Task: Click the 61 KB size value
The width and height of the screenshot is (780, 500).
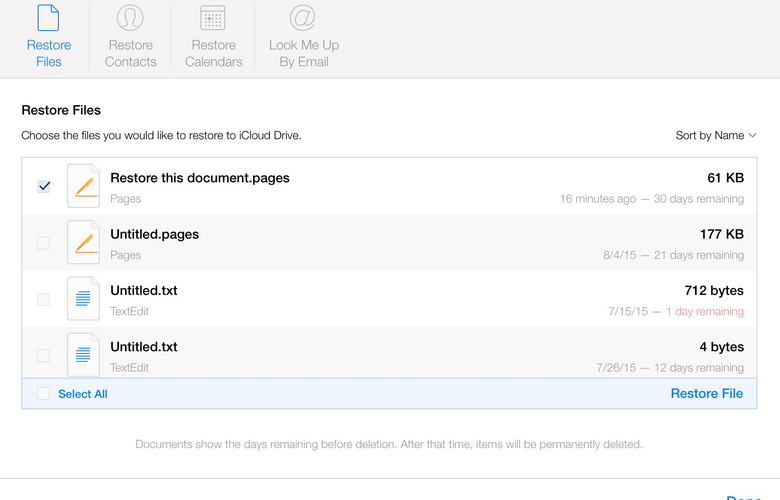Action: point(725,178)
